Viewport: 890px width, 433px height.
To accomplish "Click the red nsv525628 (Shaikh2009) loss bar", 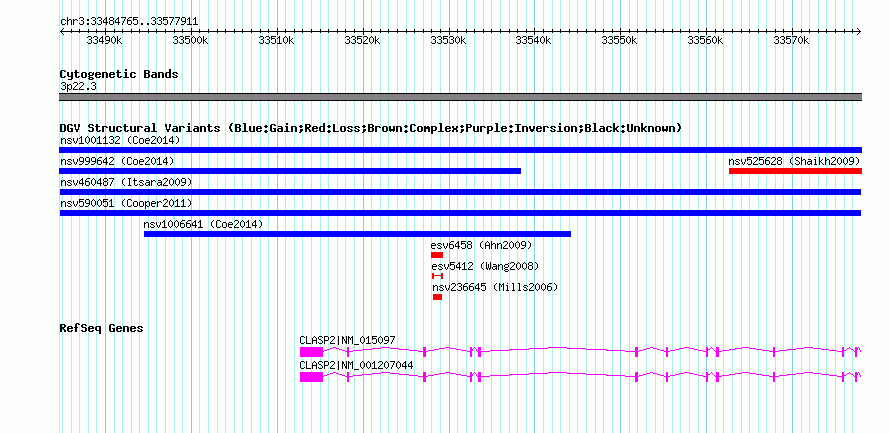I will point(795,171).
